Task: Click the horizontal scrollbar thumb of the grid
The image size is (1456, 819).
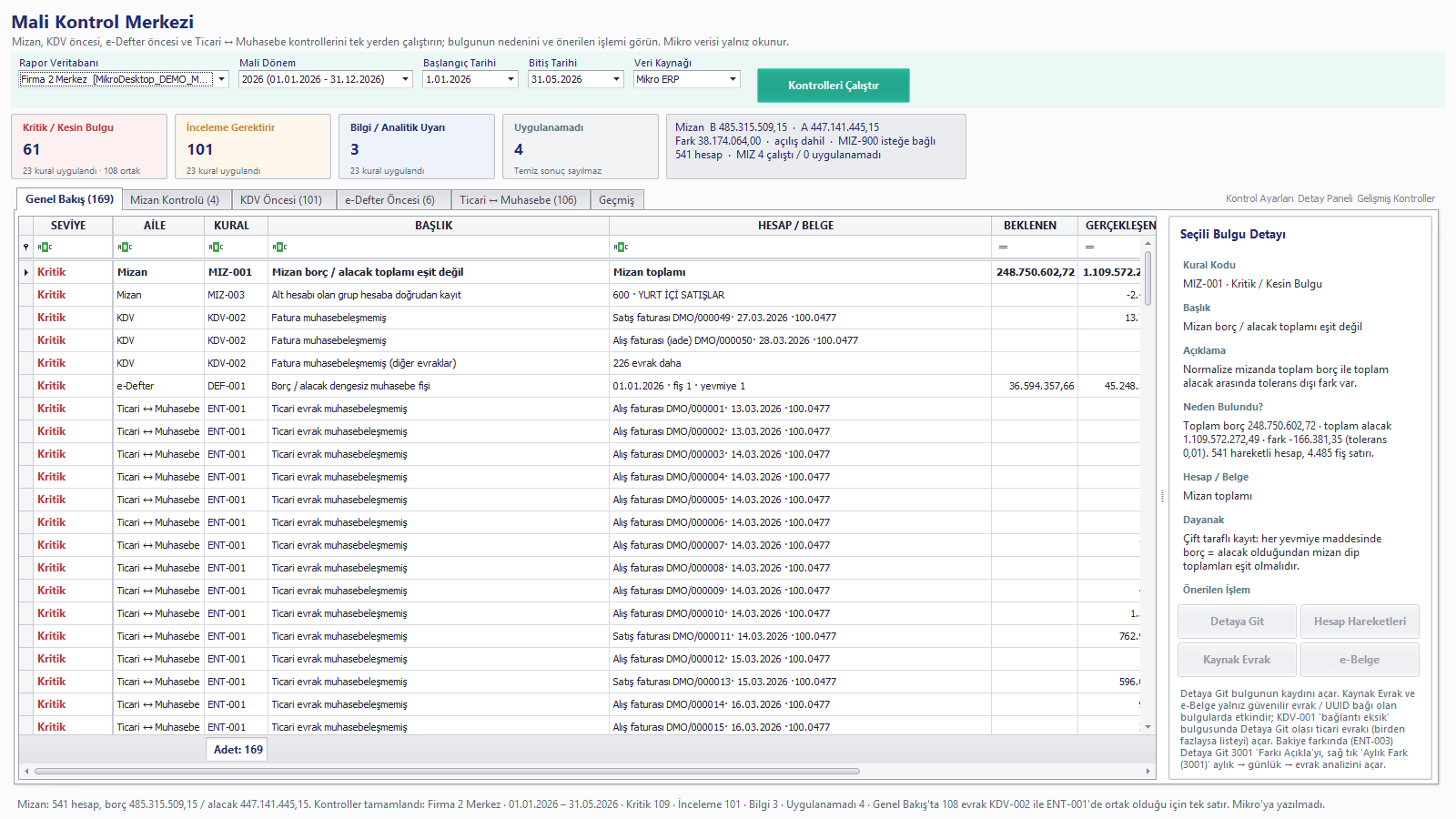Action: pyautogui.click(x=447, y=771)
